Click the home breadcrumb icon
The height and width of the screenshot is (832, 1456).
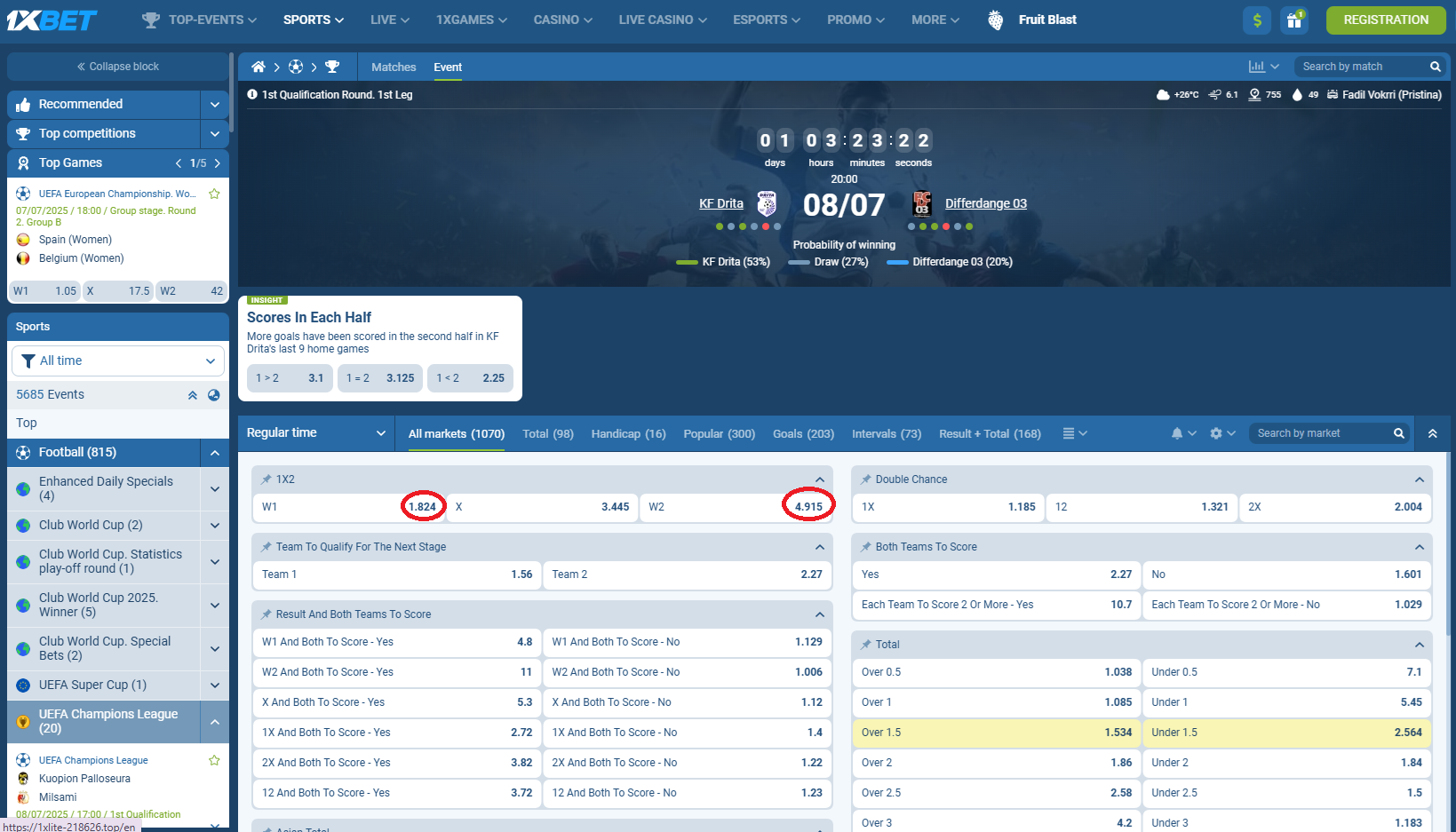pyautogui.click(x=259, y=67)
